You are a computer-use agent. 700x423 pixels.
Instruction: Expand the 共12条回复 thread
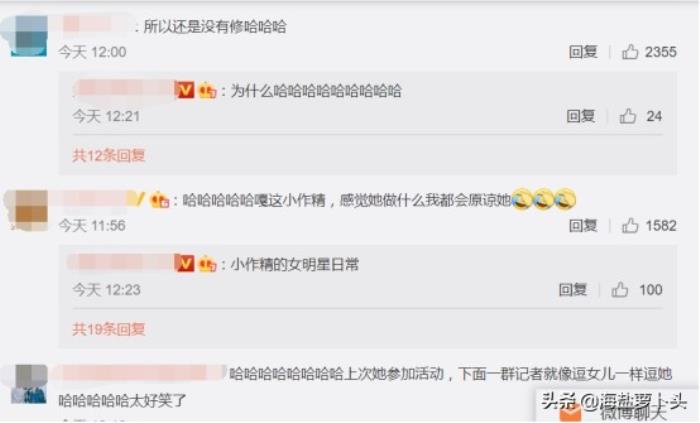click(x=108, y=156)
